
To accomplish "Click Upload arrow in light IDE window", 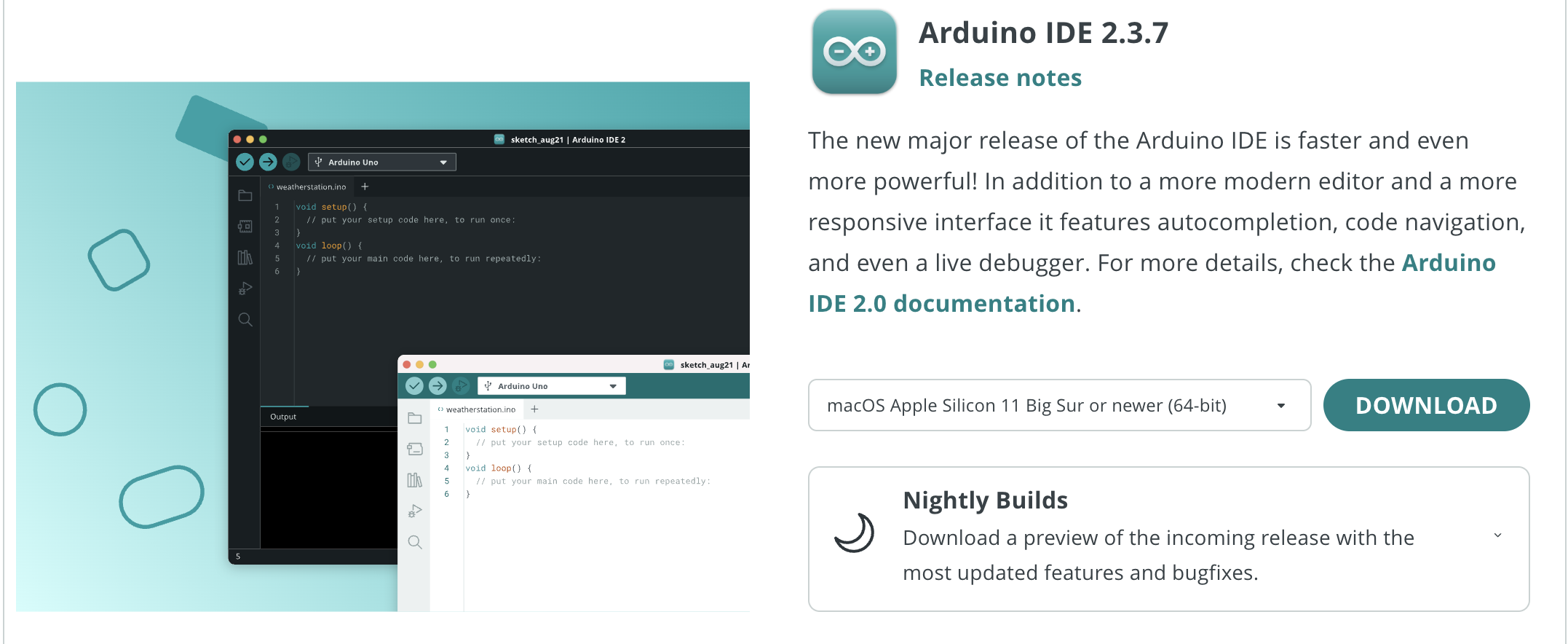I will (437, 385).
